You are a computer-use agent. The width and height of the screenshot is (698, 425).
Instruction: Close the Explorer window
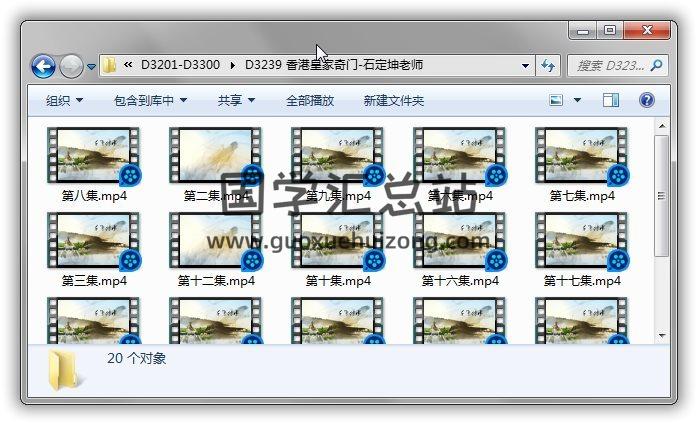[x=647, y=30]
